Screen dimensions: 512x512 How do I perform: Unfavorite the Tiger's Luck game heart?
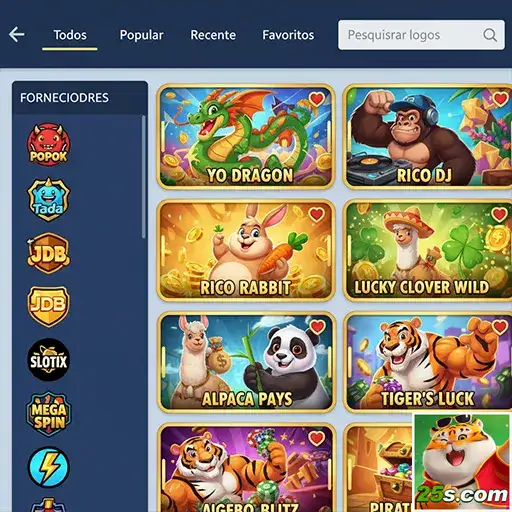pos(500,327)
